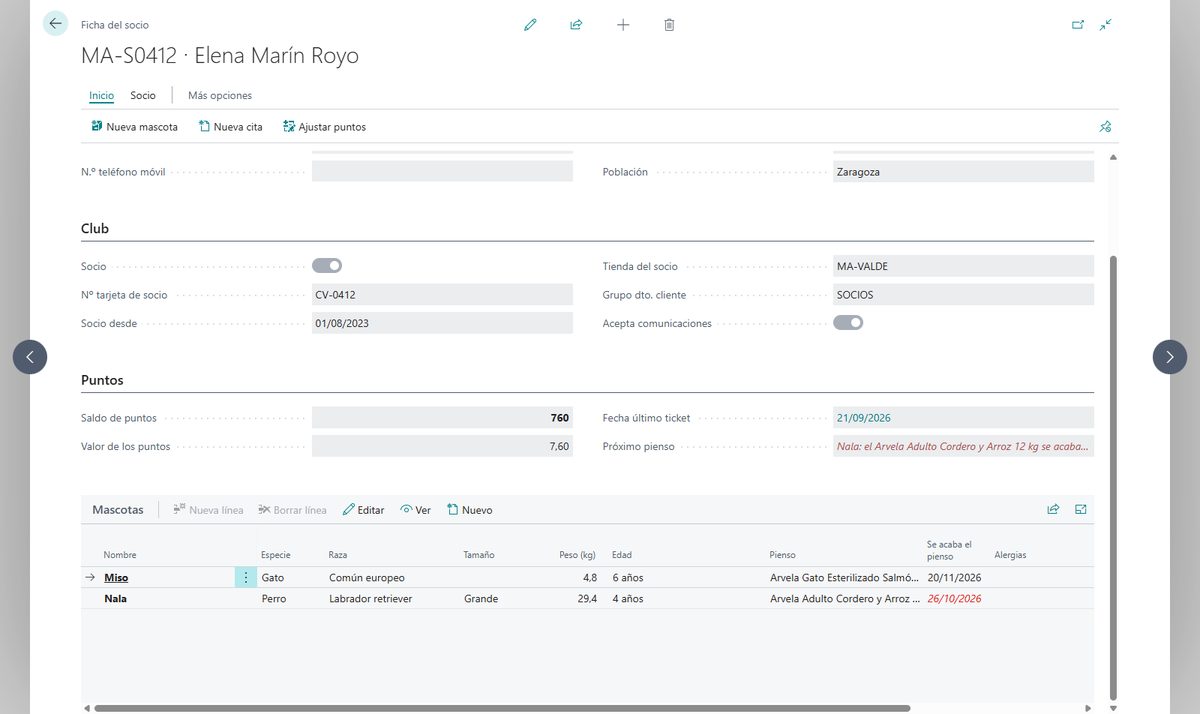Screen dimensions: 1200x714
Task: Switch to the Socio tab
Action: (x=143, y=96)
